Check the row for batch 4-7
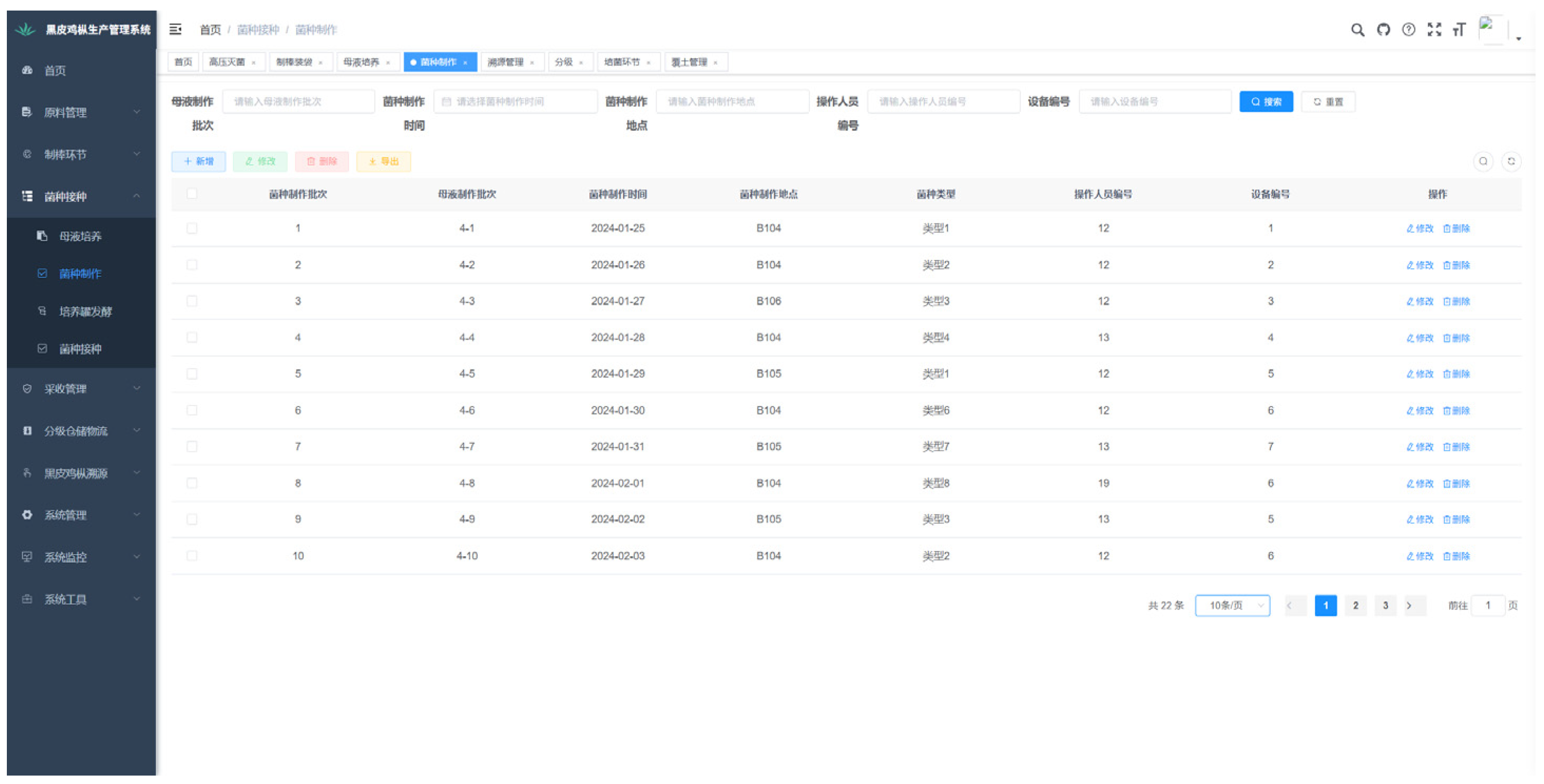The height and width of the screenshot is (784, 1544). click(x=192, y=447)
